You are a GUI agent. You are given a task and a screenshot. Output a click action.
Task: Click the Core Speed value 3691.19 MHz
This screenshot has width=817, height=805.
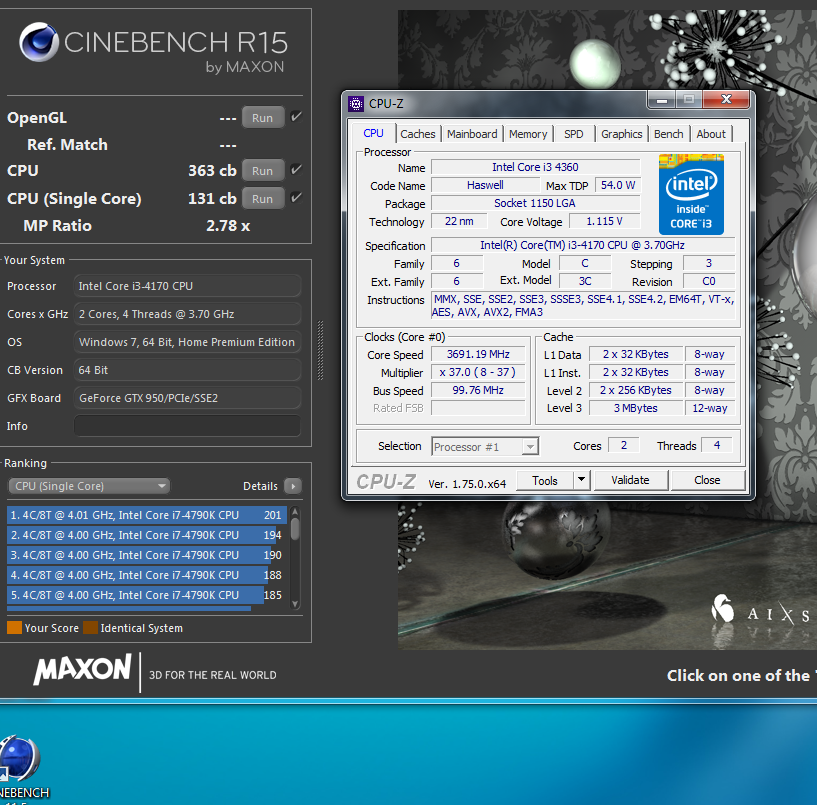click(478, 354)
